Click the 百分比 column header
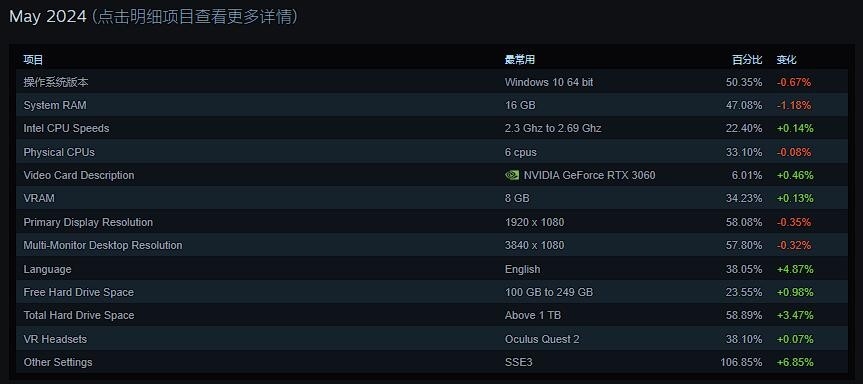Viewport: 863px width, 384px height. tap(747, 59)
